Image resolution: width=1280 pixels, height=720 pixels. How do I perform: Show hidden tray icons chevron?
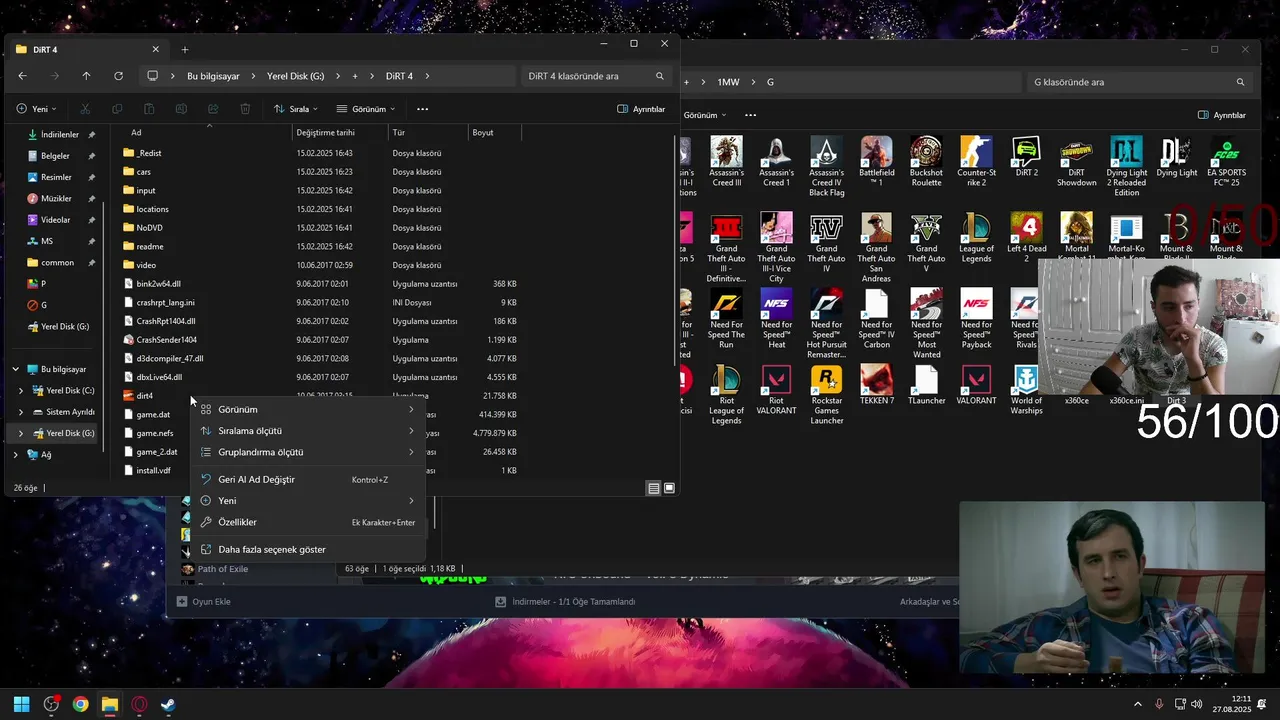point(1137,704)
